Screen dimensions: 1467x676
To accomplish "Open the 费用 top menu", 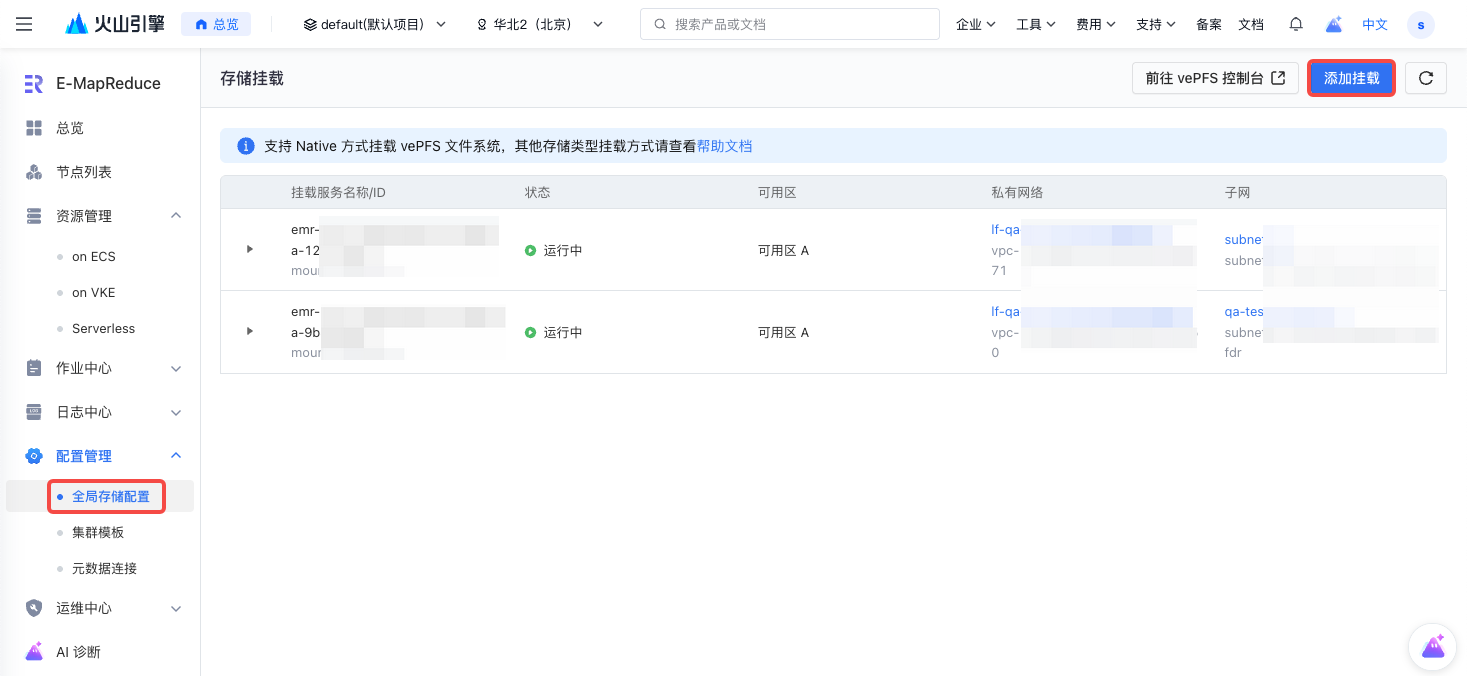I will (1095, 24).
